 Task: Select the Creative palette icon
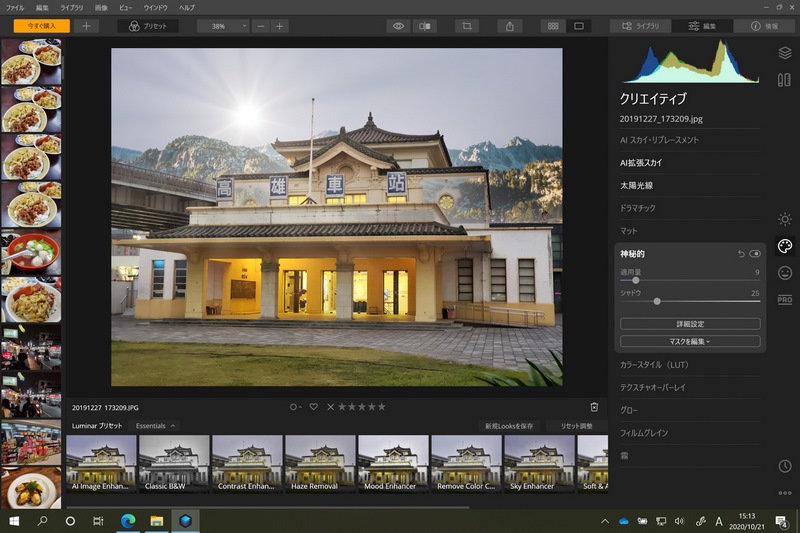click(x=785, y=246)
